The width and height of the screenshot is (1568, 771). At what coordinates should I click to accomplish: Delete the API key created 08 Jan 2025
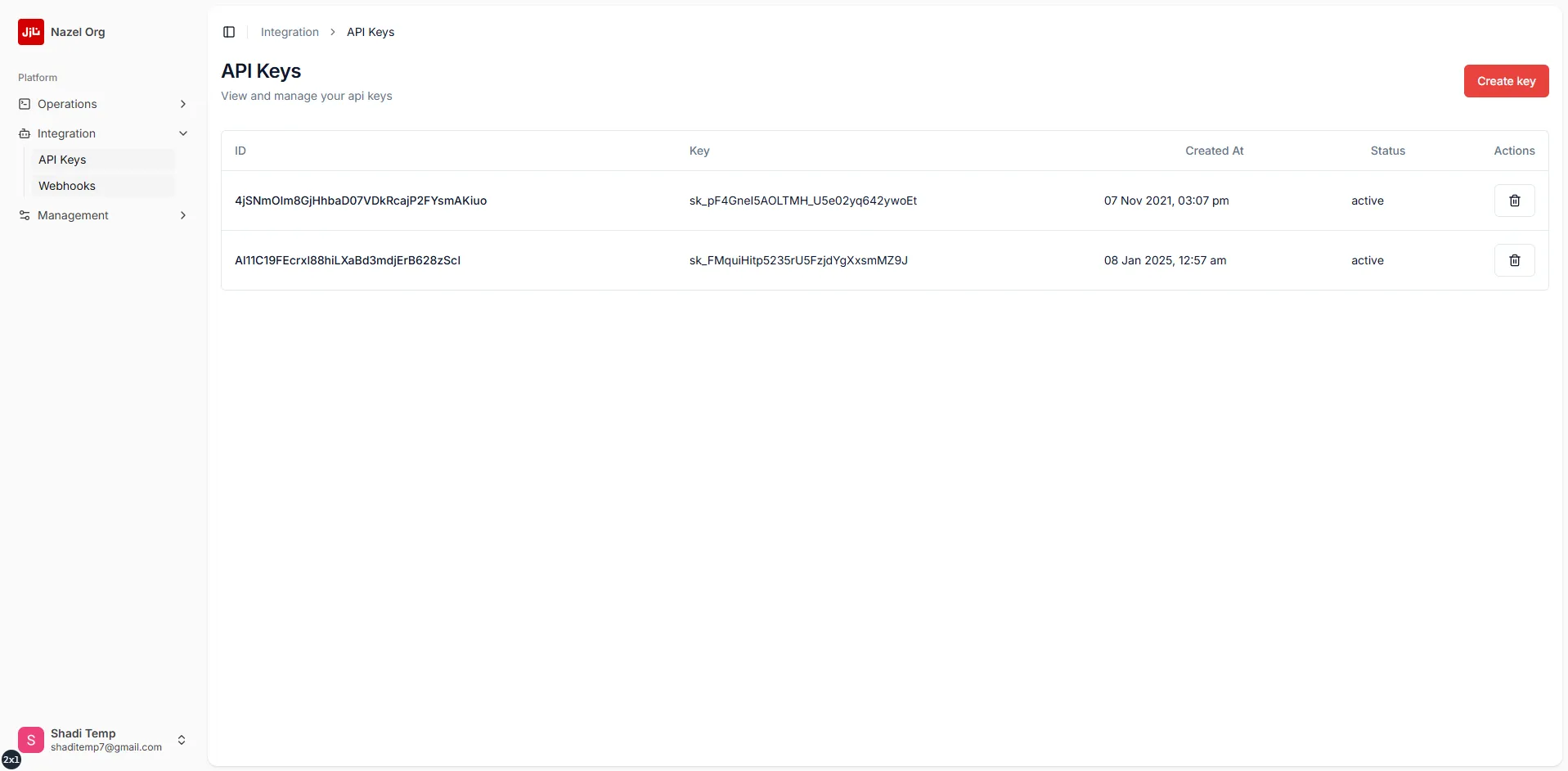click(1514, 259)
